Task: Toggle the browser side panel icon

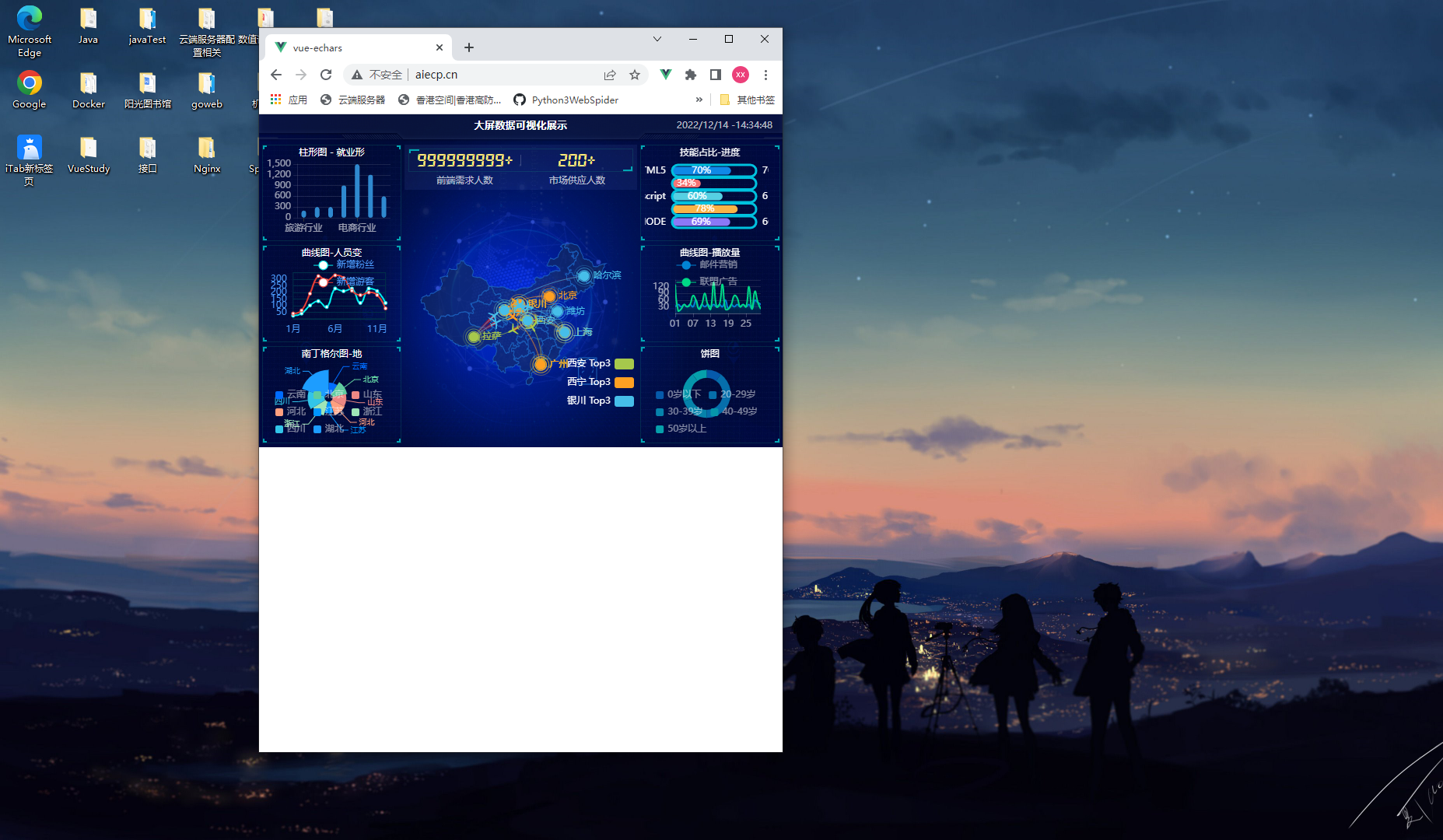Action: (x=716, y=75)
